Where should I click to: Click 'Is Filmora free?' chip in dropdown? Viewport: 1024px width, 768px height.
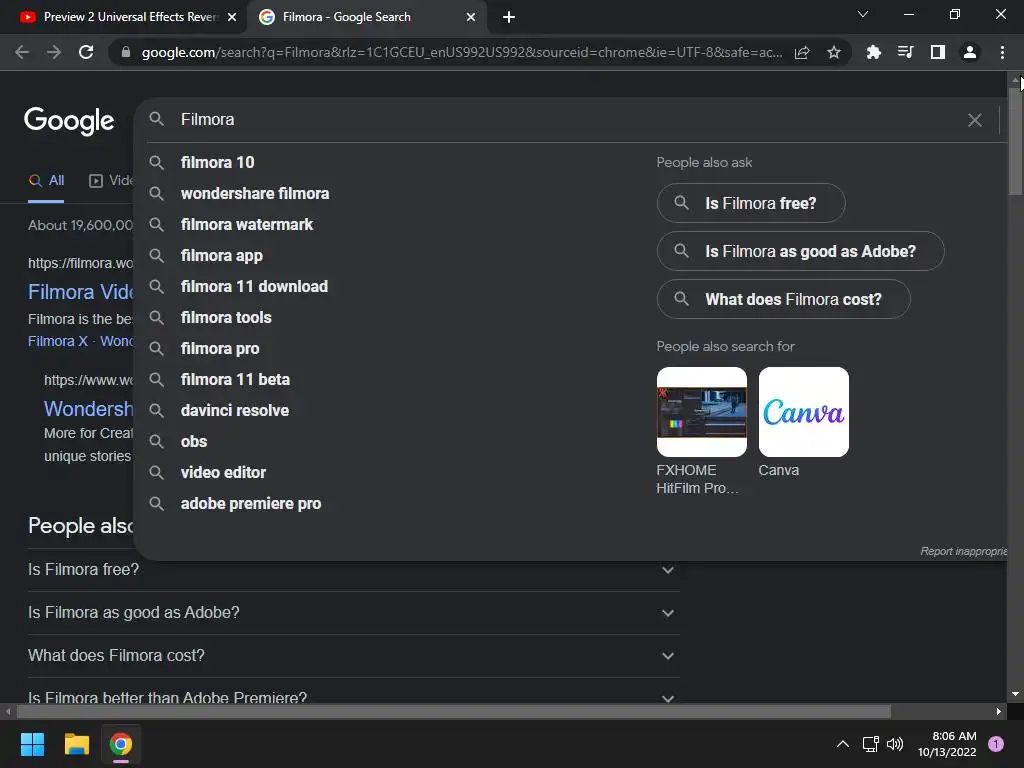pyautogui.click(x=751, y=203)
